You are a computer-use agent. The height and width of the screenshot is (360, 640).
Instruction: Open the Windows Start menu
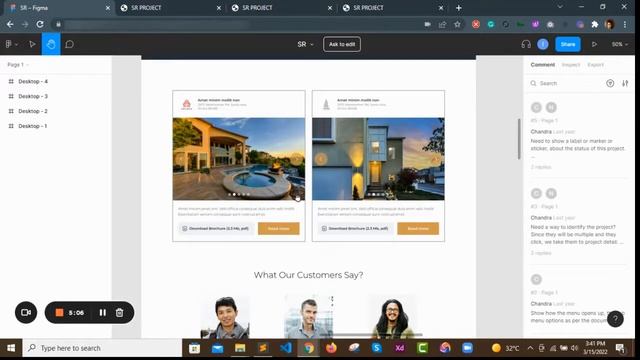coord(11,348)
